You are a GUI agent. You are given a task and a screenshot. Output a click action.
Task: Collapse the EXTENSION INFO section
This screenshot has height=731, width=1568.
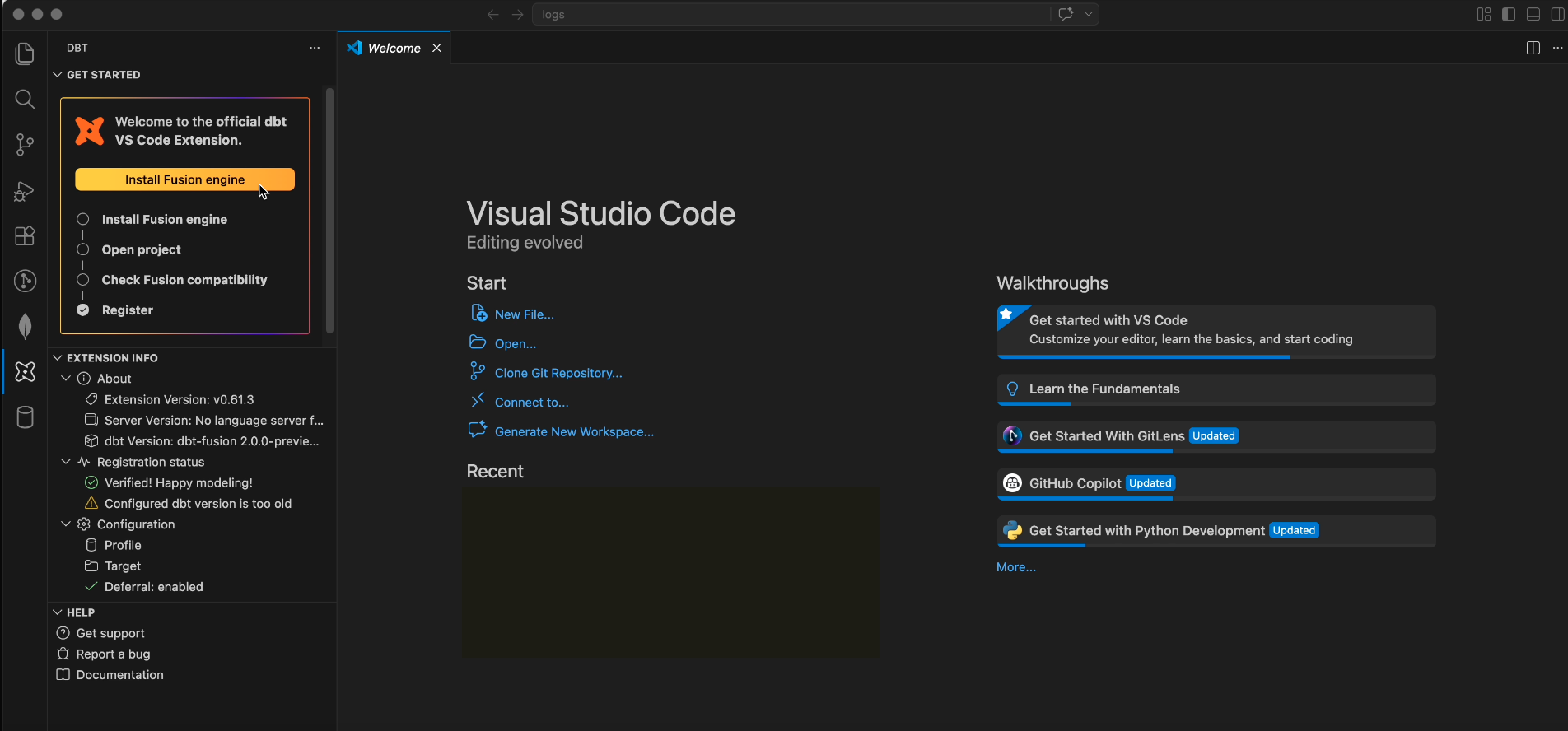point(58,358)
